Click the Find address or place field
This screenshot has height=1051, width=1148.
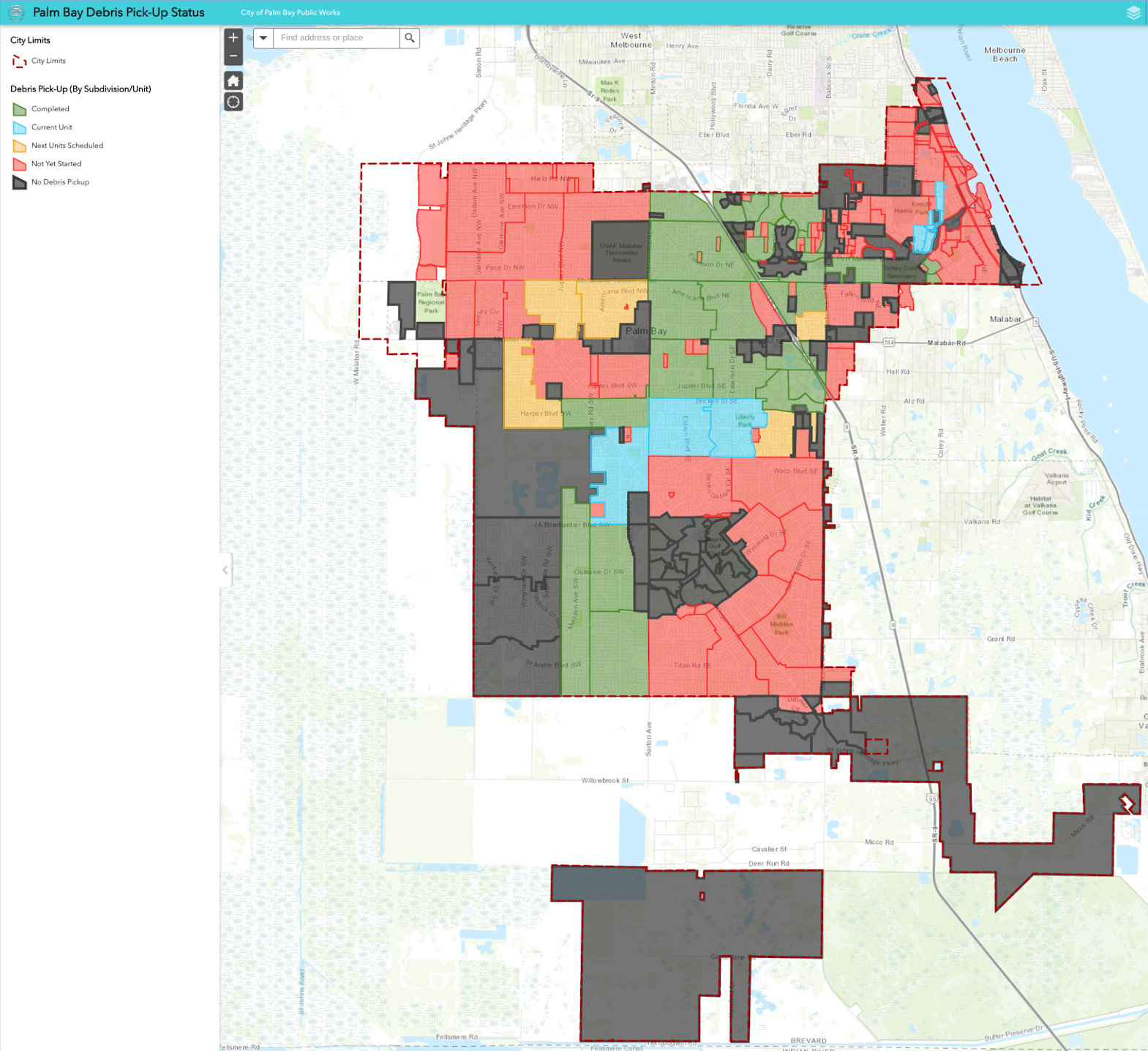(337, 38)
